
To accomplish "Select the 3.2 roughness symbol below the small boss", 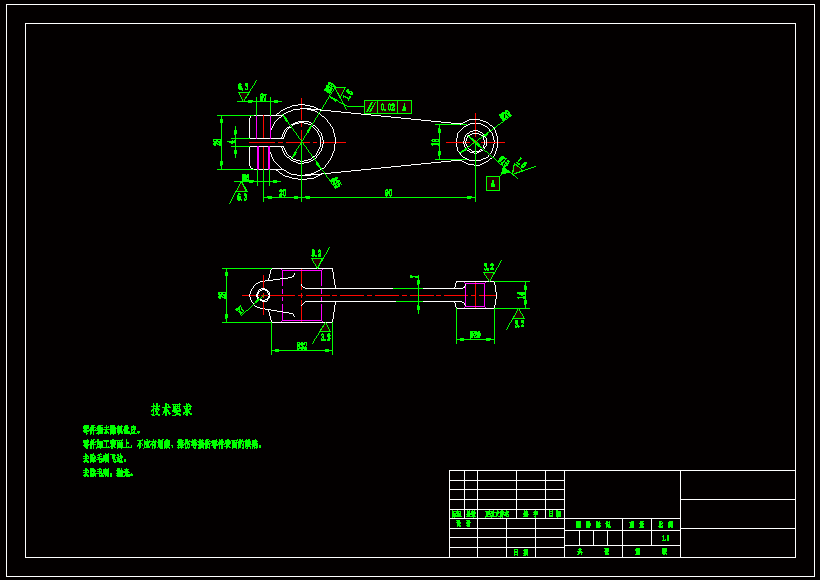I will pyautogui.click(x=517, y=319).
